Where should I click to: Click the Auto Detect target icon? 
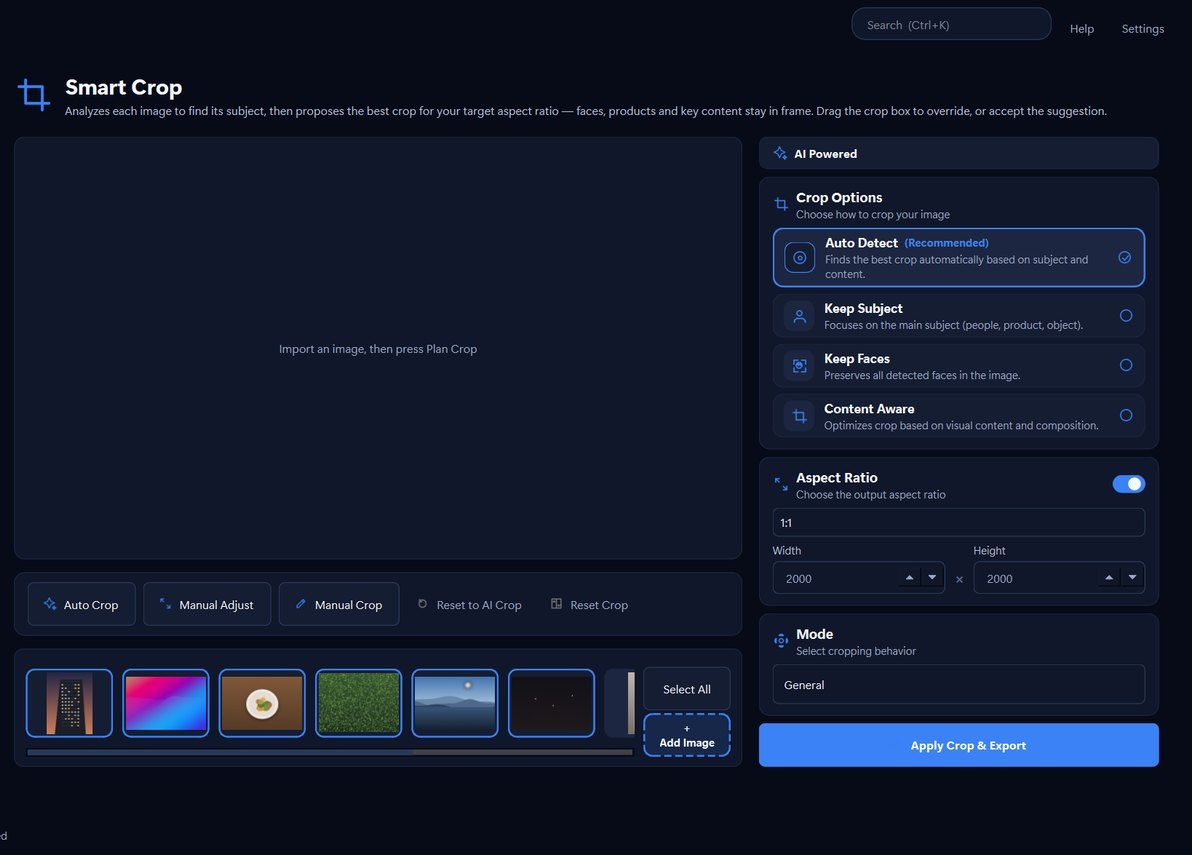click(800, 258)
